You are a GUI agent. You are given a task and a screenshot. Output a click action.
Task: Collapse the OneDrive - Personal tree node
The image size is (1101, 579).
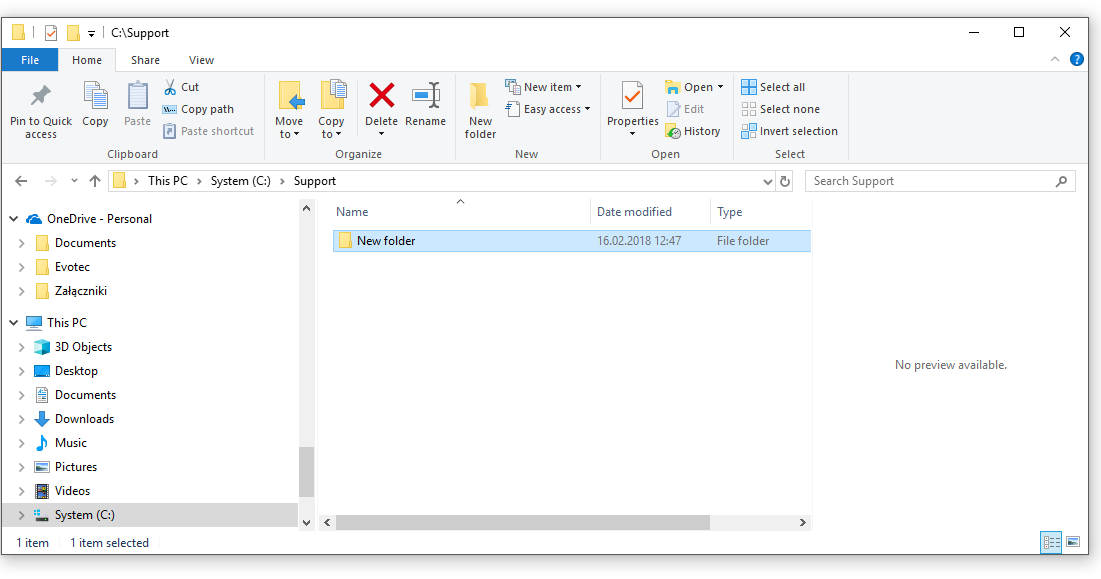pos(14,219)
